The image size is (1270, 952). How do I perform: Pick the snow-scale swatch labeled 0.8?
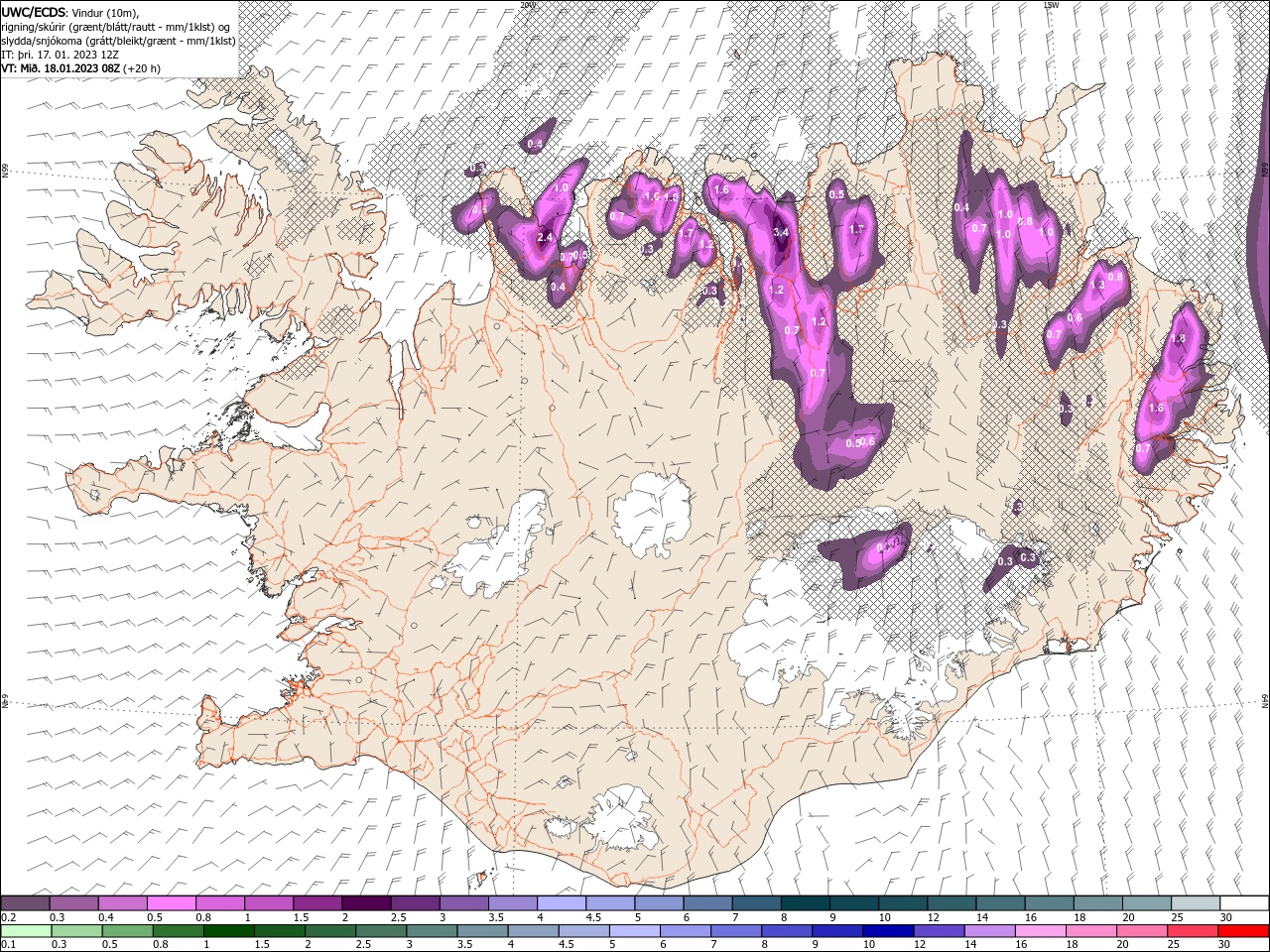click(220, 903)
